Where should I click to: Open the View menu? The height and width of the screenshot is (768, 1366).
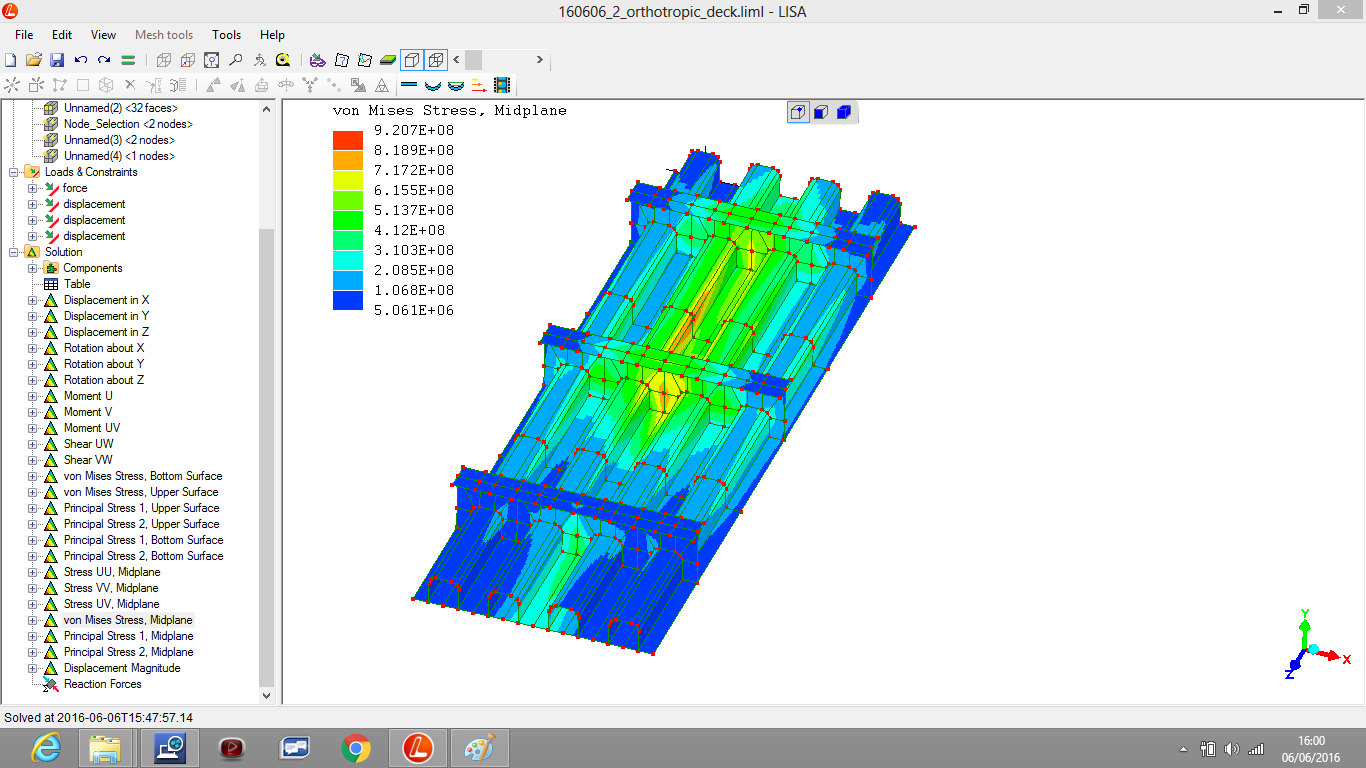coord(103,35)
